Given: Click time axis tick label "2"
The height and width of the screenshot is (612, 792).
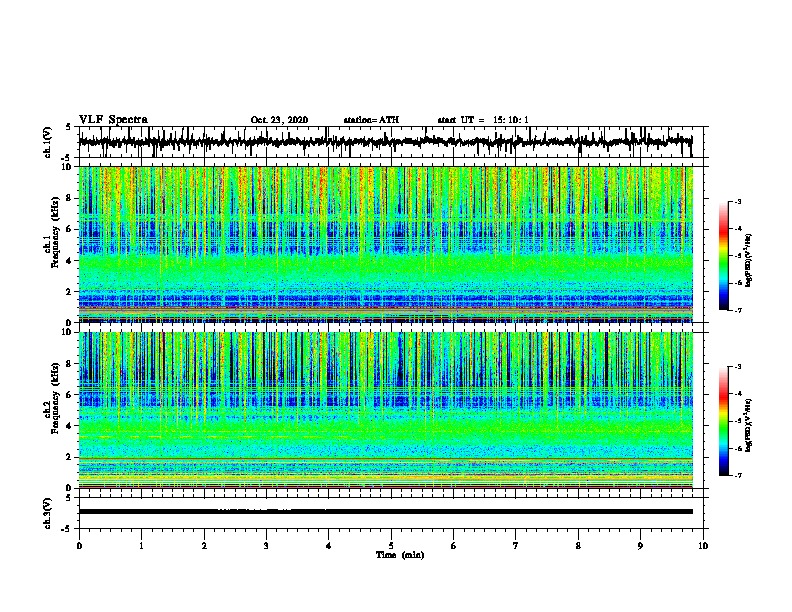Looking at the screenshot, I should [204, 546].
